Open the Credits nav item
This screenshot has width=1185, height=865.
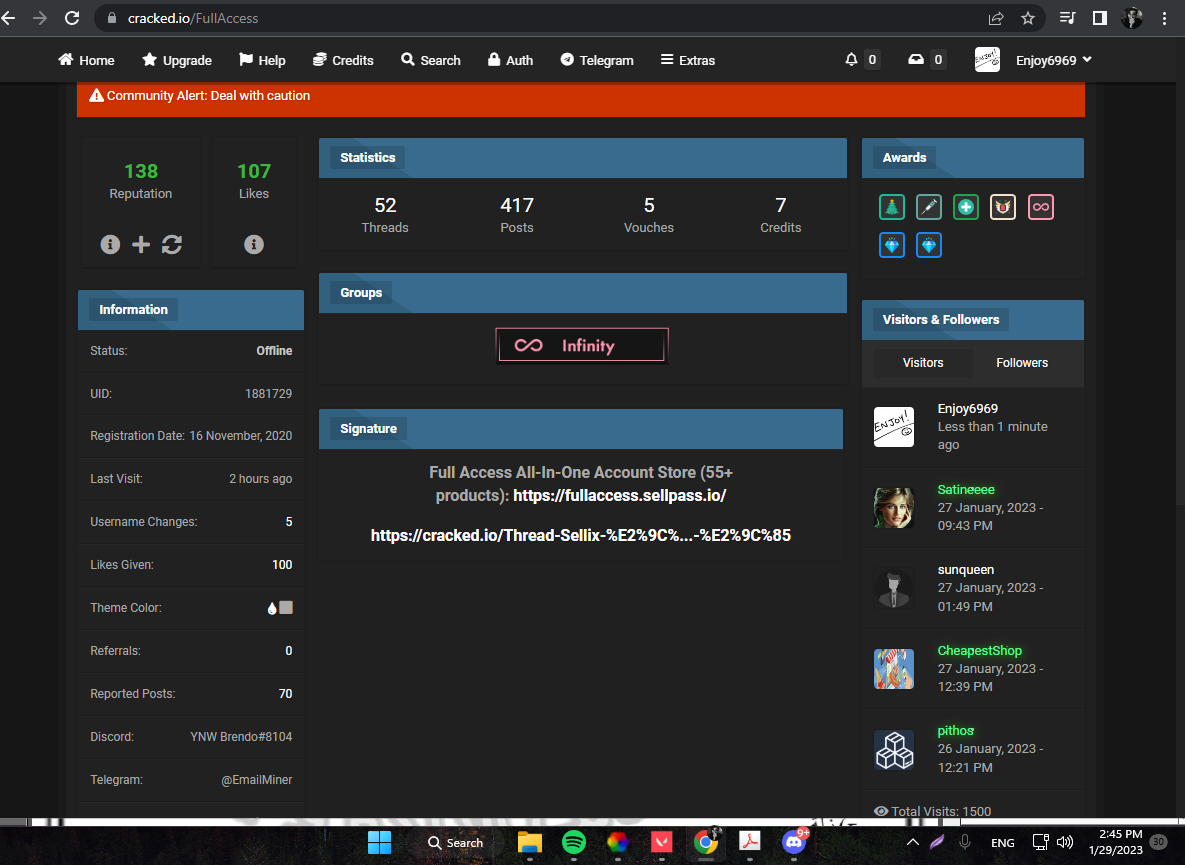click(x=343, y=60)
